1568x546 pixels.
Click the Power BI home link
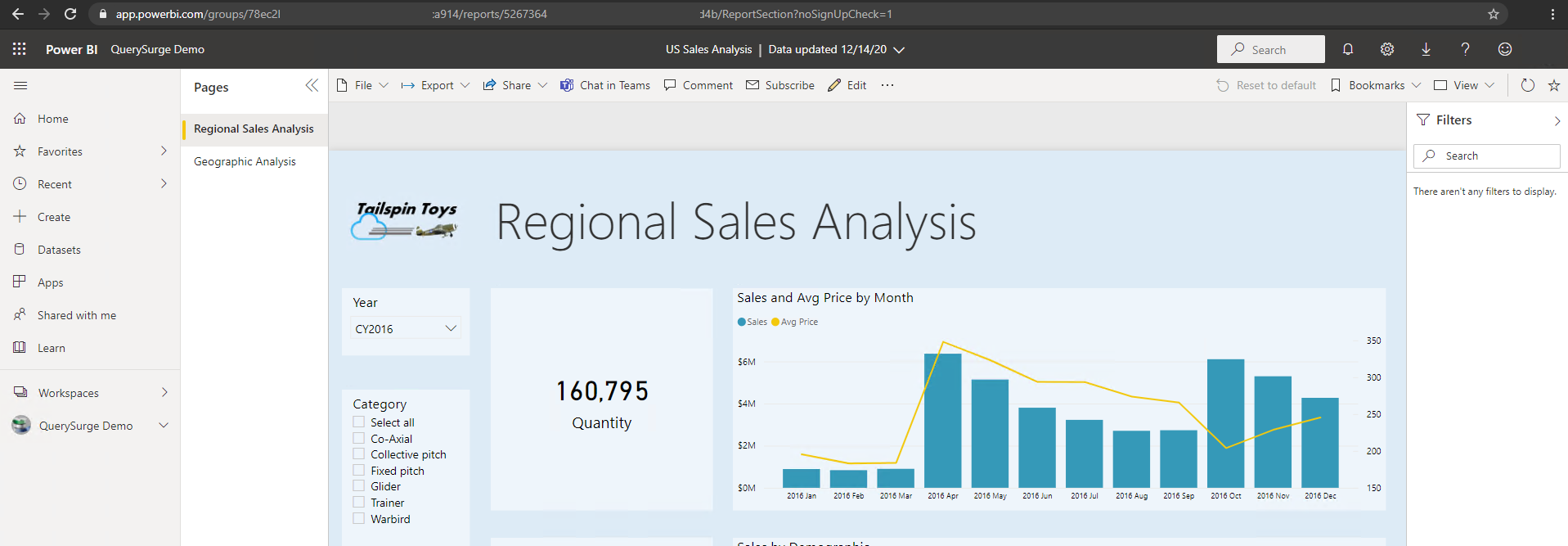[x=72, y=49]
